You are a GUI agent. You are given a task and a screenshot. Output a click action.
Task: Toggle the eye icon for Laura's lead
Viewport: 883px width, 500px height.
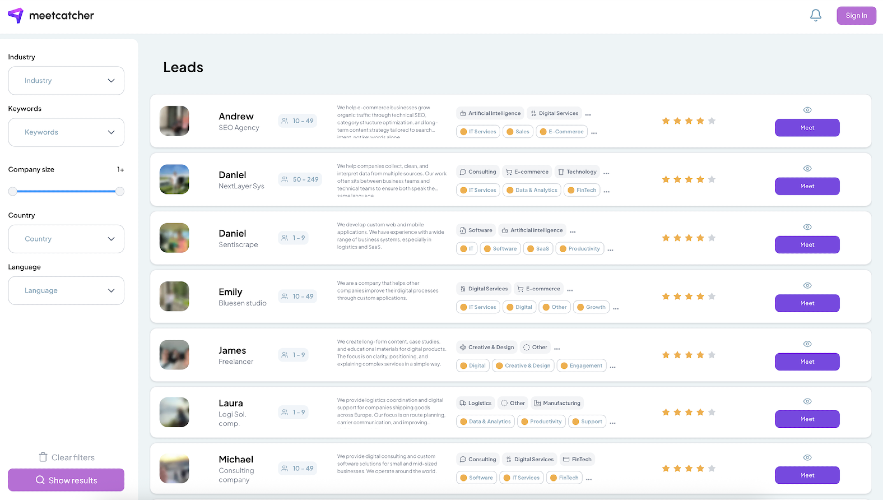pos(807,401)
